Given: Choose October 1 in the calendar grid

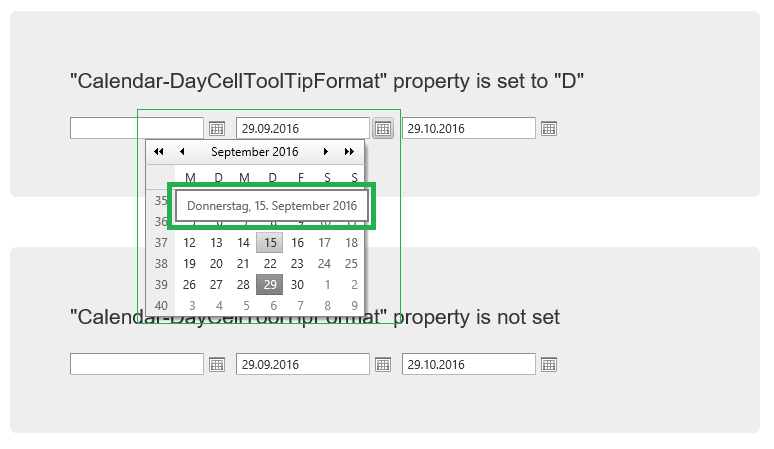Looking at the screenshot, I should (325, 285).
